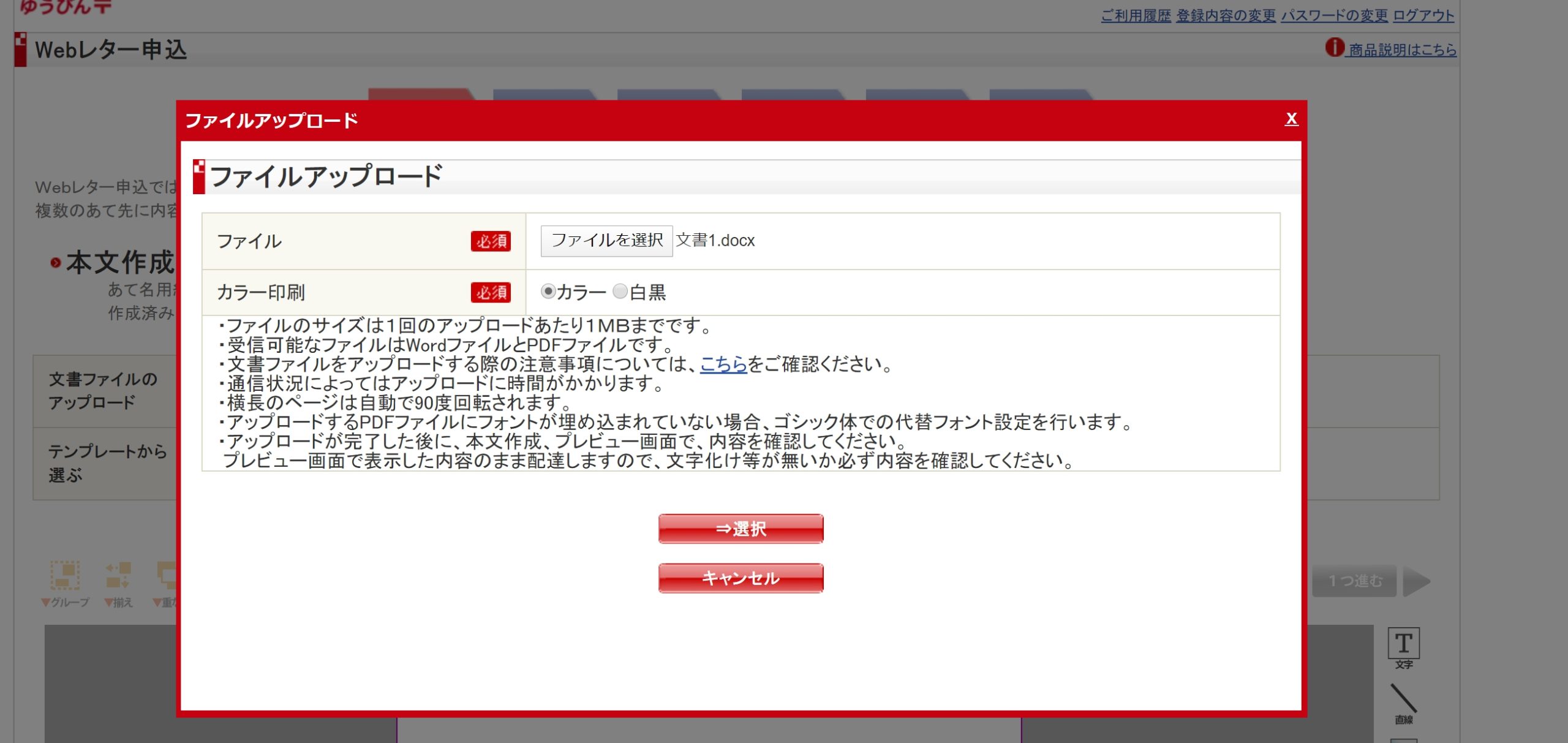Click the キャンセル button
This screenshot has width=1568, height=743.
pos(741,578)
